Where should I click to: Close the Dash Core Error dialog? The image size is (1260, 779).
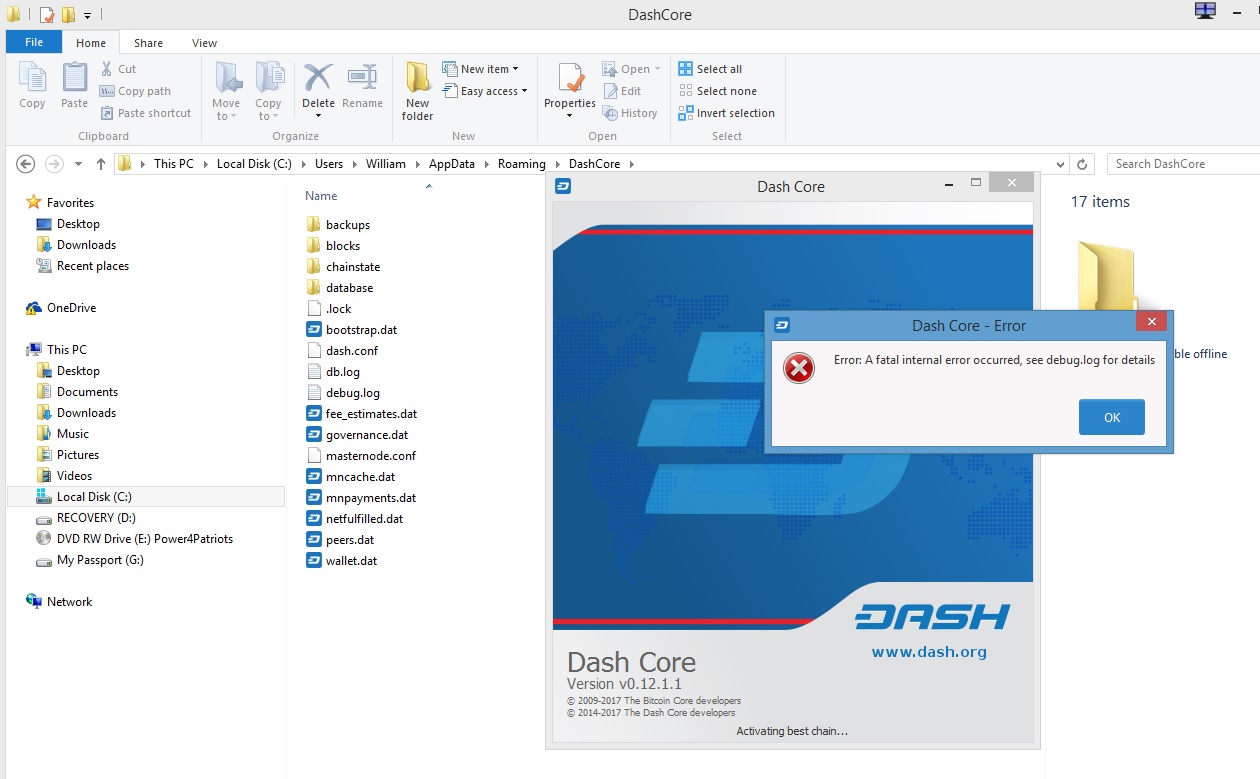(1152, 322)
